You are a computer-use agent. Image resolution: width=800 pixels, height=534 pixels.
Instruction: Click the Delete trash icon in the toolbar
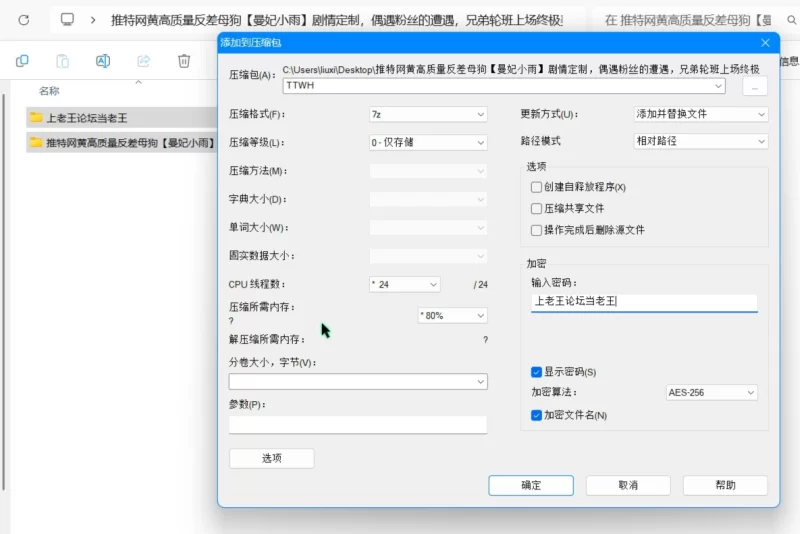tap(184, 62)
